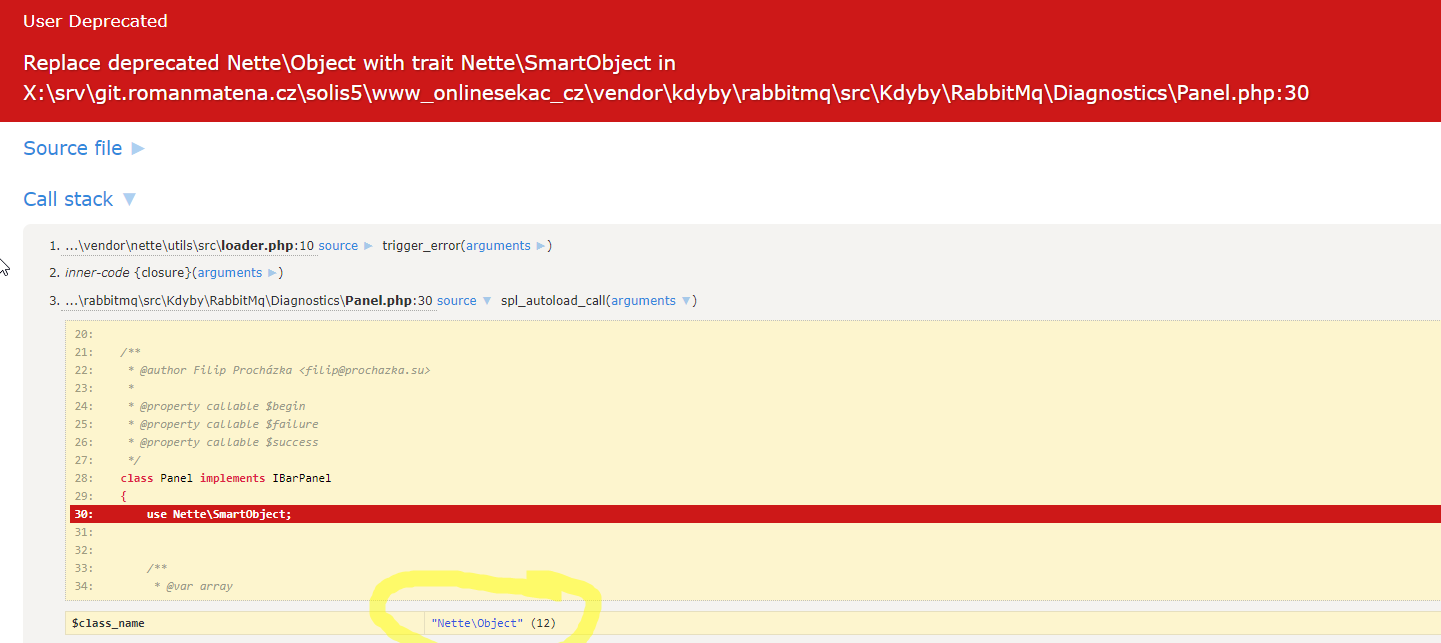Open Panel.php:30 file link
Viewport: 1441px width, 643px height.
pos(248,300)
